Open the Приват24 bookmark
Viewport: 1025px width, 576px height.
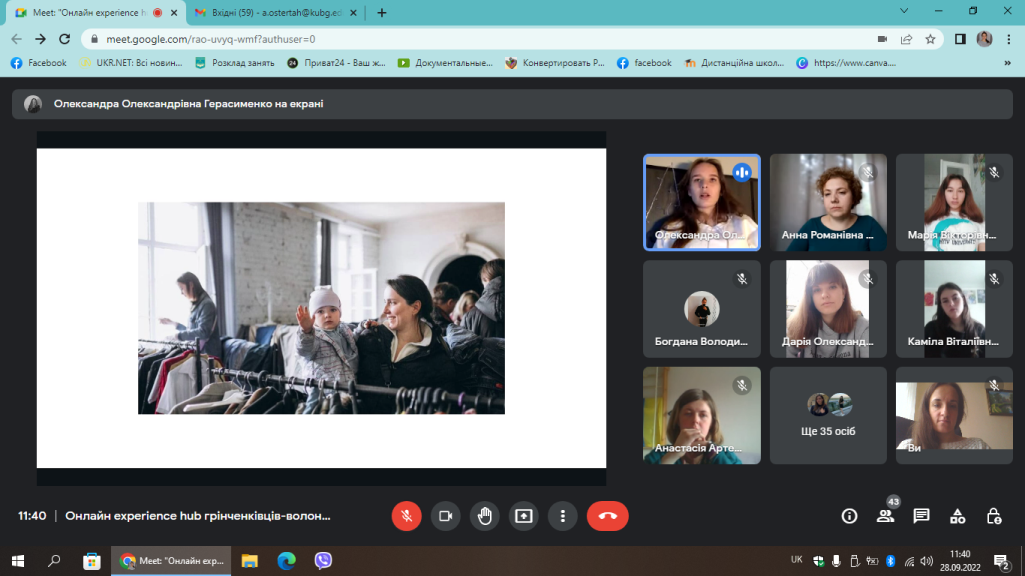pos(337,63)
